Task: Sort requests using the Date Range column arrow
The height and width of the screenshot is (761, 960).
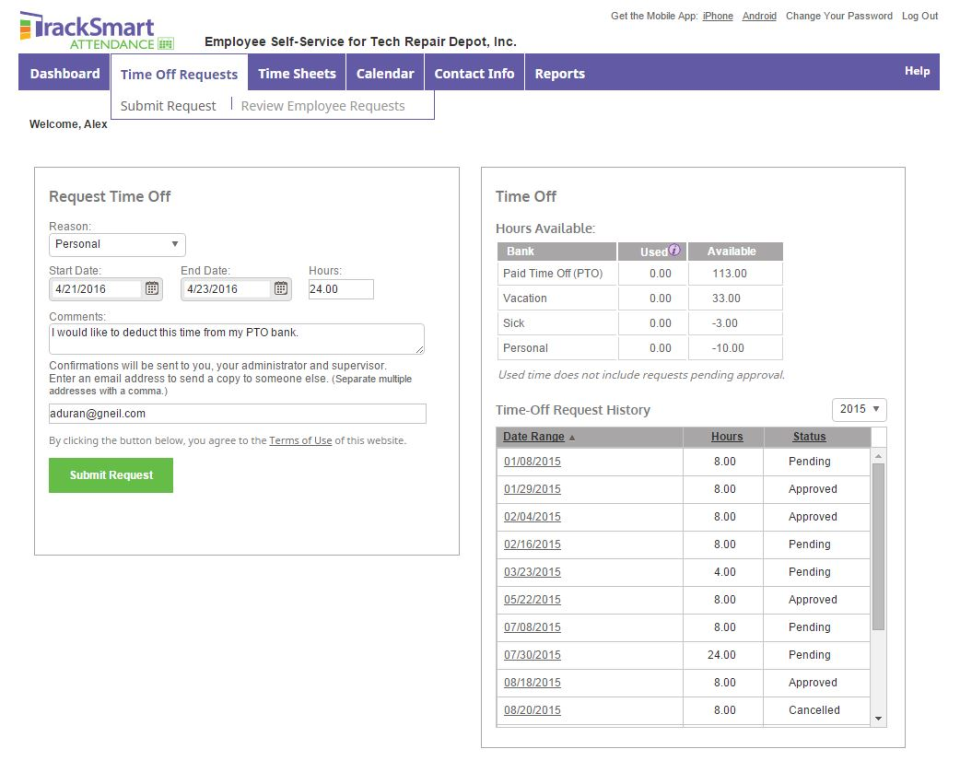Action: 574,435
